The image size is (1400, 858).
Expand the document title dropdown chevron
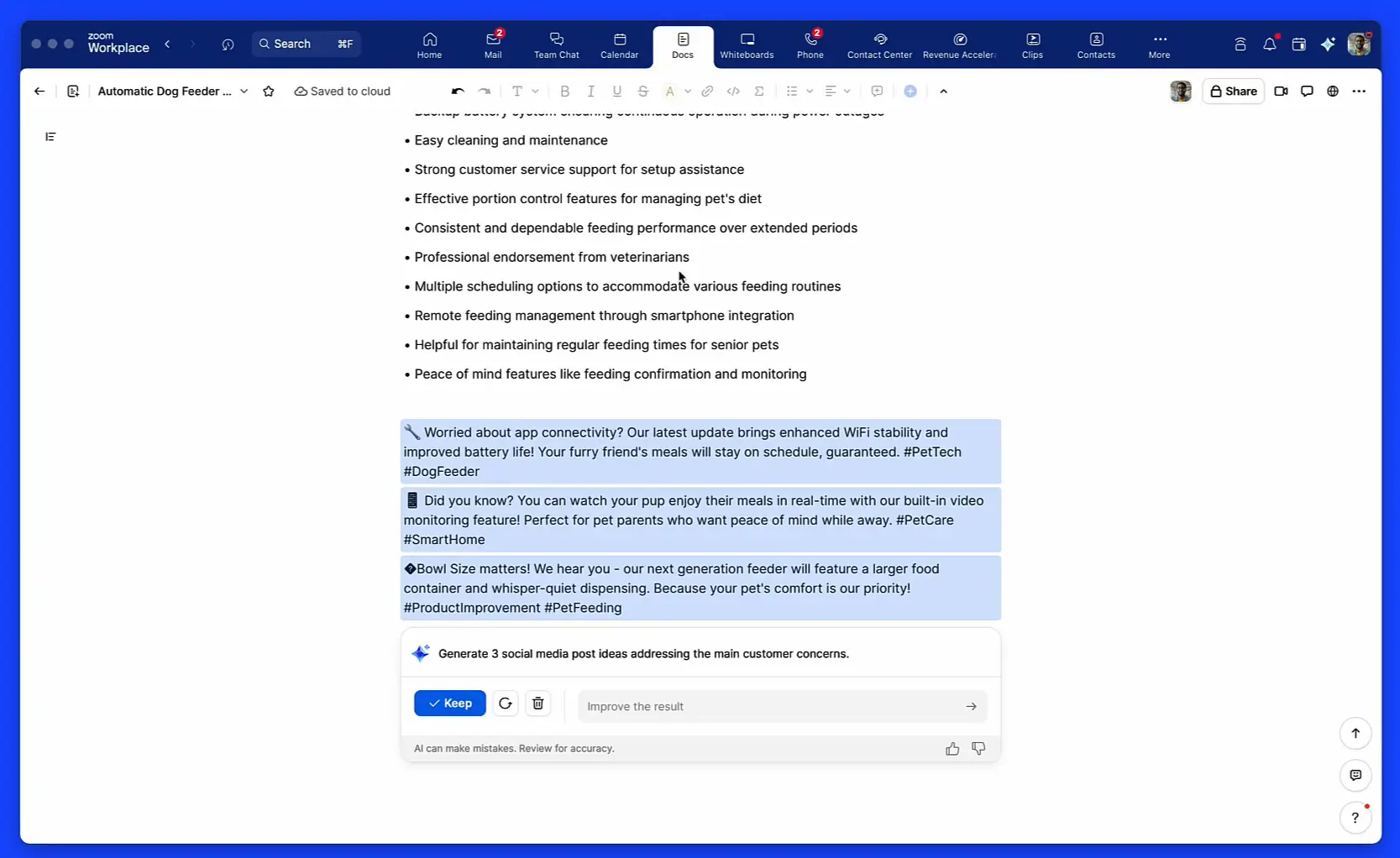[x=244, y=92]
